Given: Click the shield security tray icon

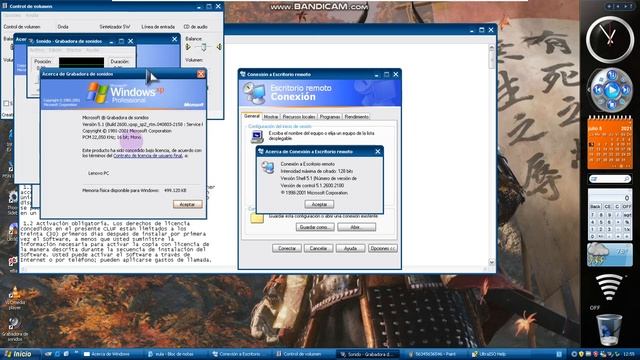Looking at the screenshot, I should 581,354.
